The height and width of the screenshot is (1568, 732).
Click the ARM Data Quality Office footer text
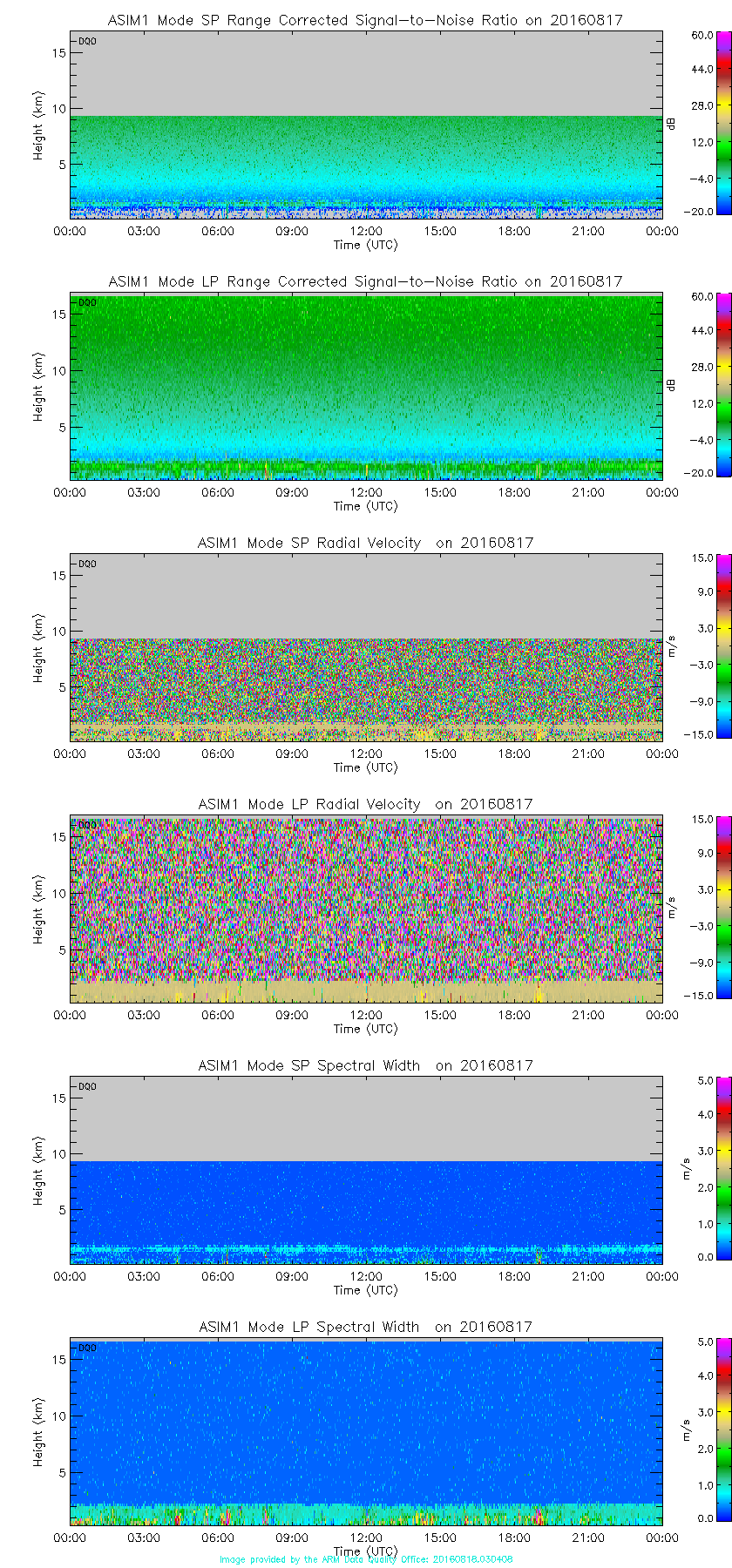point(366,1559)
